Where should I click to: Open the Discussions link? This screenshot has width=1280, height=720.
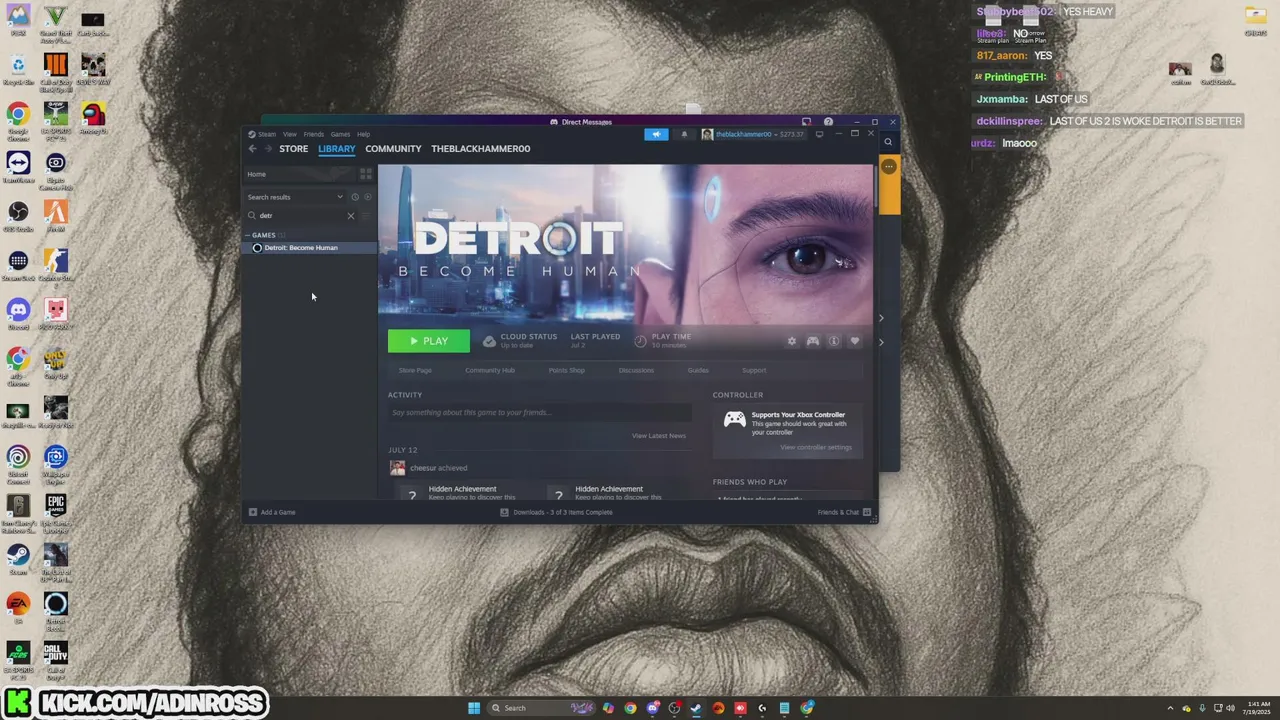[x=636, y=370]
